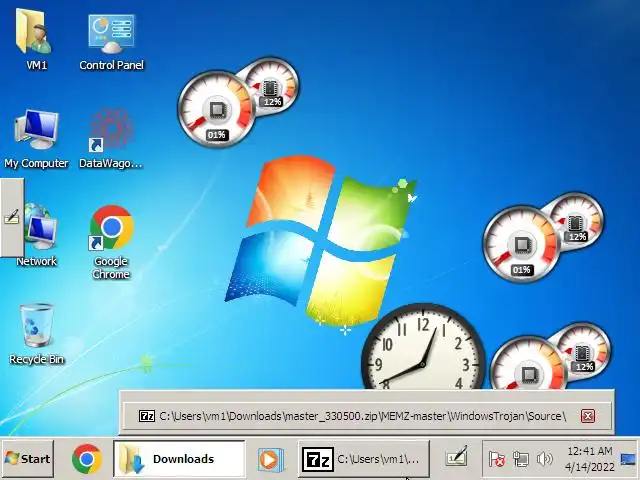Select the 7-Zip preview path text
Image resolution: width=640 pixels, height=480 pixels.
coord(362,416)
